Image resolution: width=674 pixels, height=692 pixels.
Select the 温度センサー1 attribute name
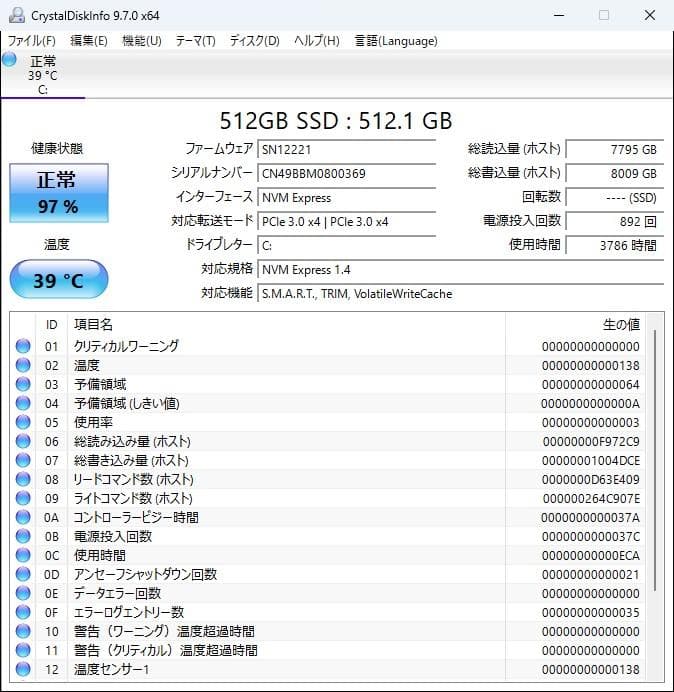click(x=111, y=669)
